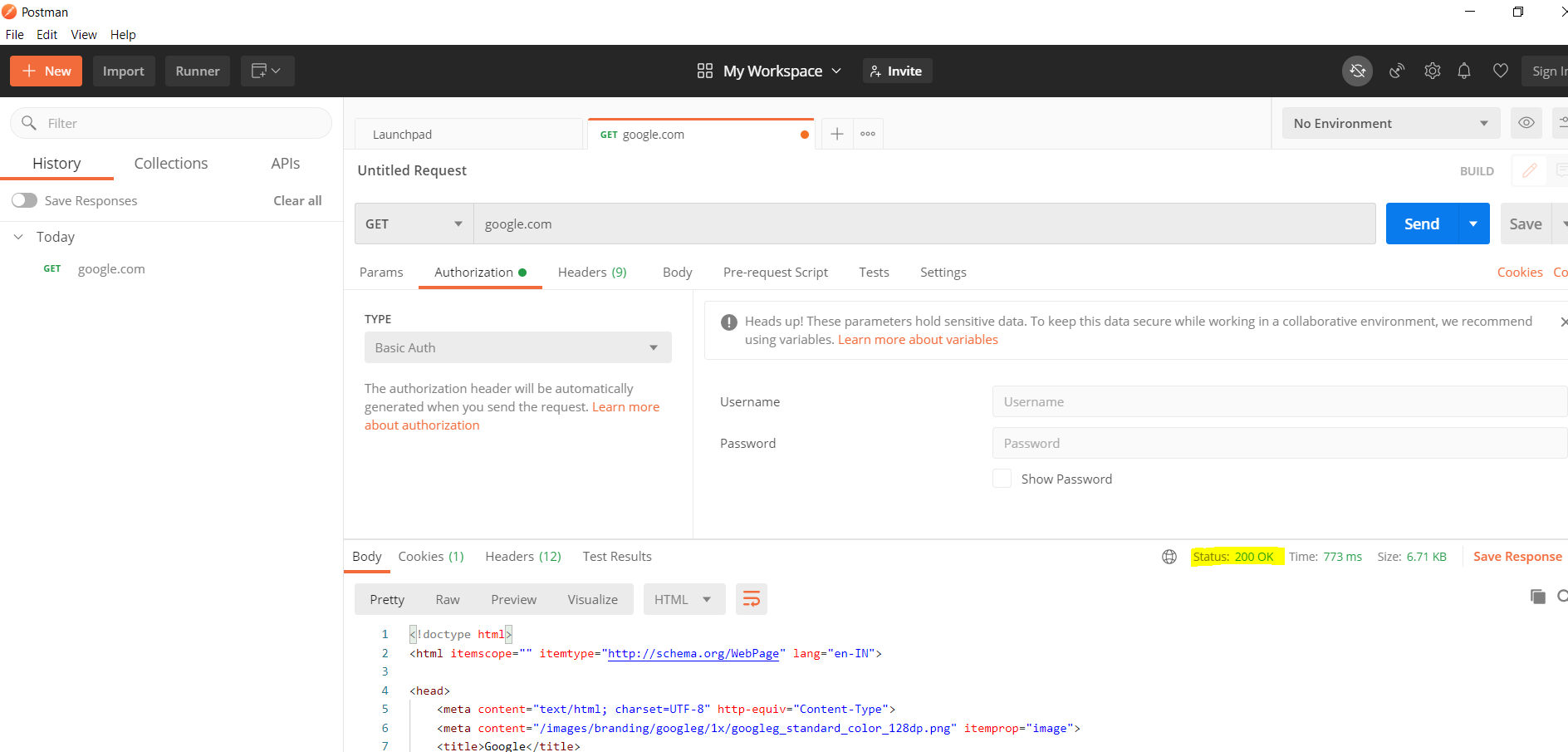Open the GET method dropdown
Viewport: 1568px width, 752px height.
pos(414,224)
